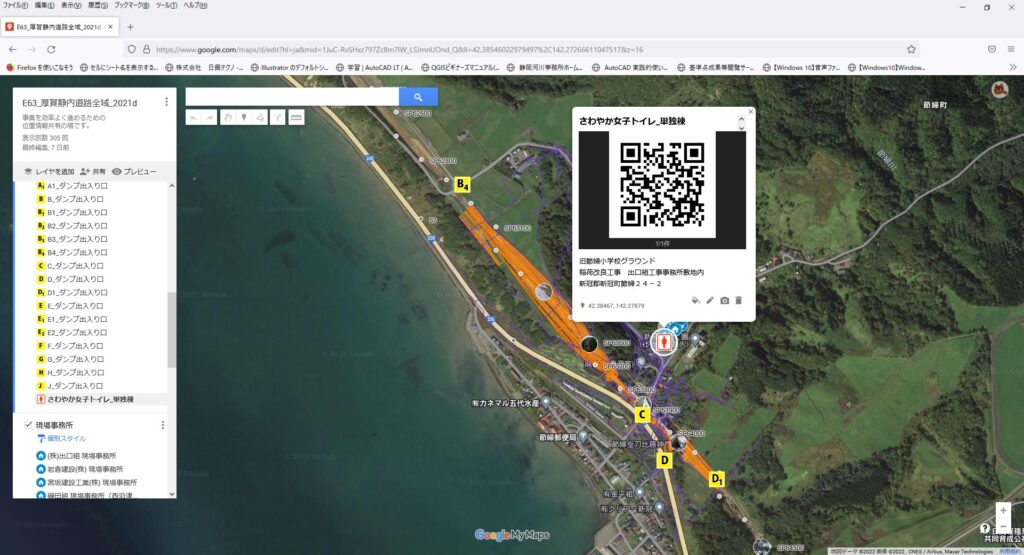Click the pencil edit icon in popup

click(710, 300)
